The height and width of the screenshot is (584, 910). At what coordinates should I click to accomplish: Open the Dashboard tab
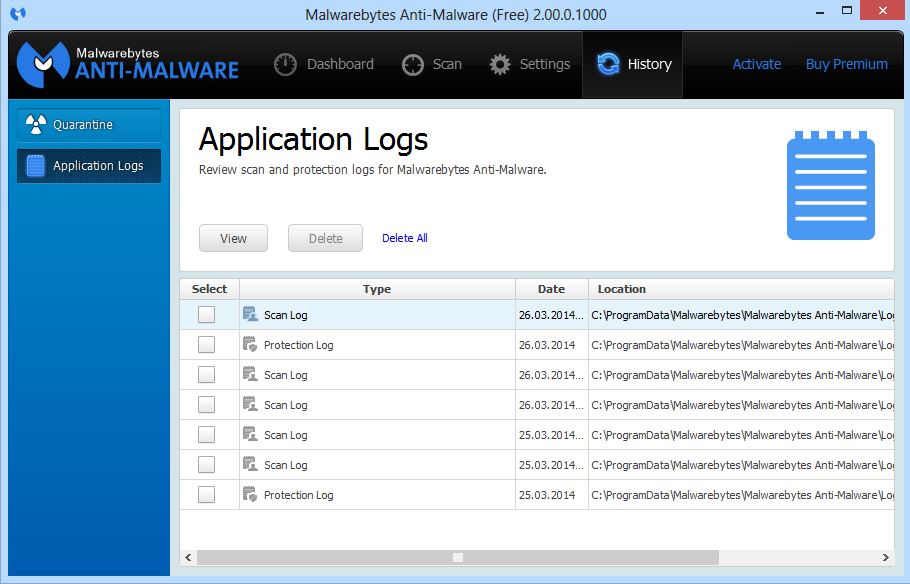tap(324, 64)
